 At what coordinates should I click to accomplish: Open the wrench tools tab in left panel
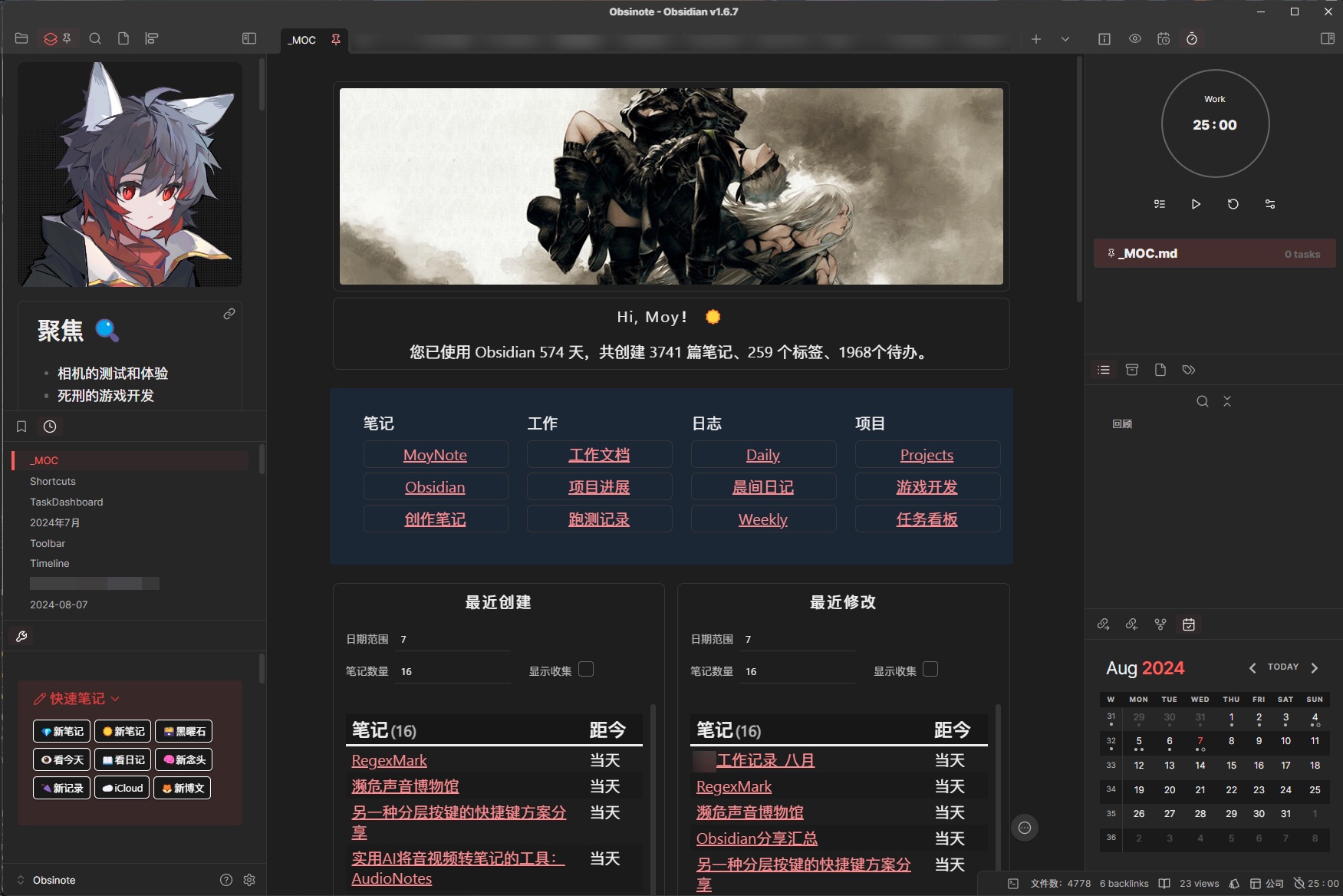pyautogui.click(x=21, y=636)
